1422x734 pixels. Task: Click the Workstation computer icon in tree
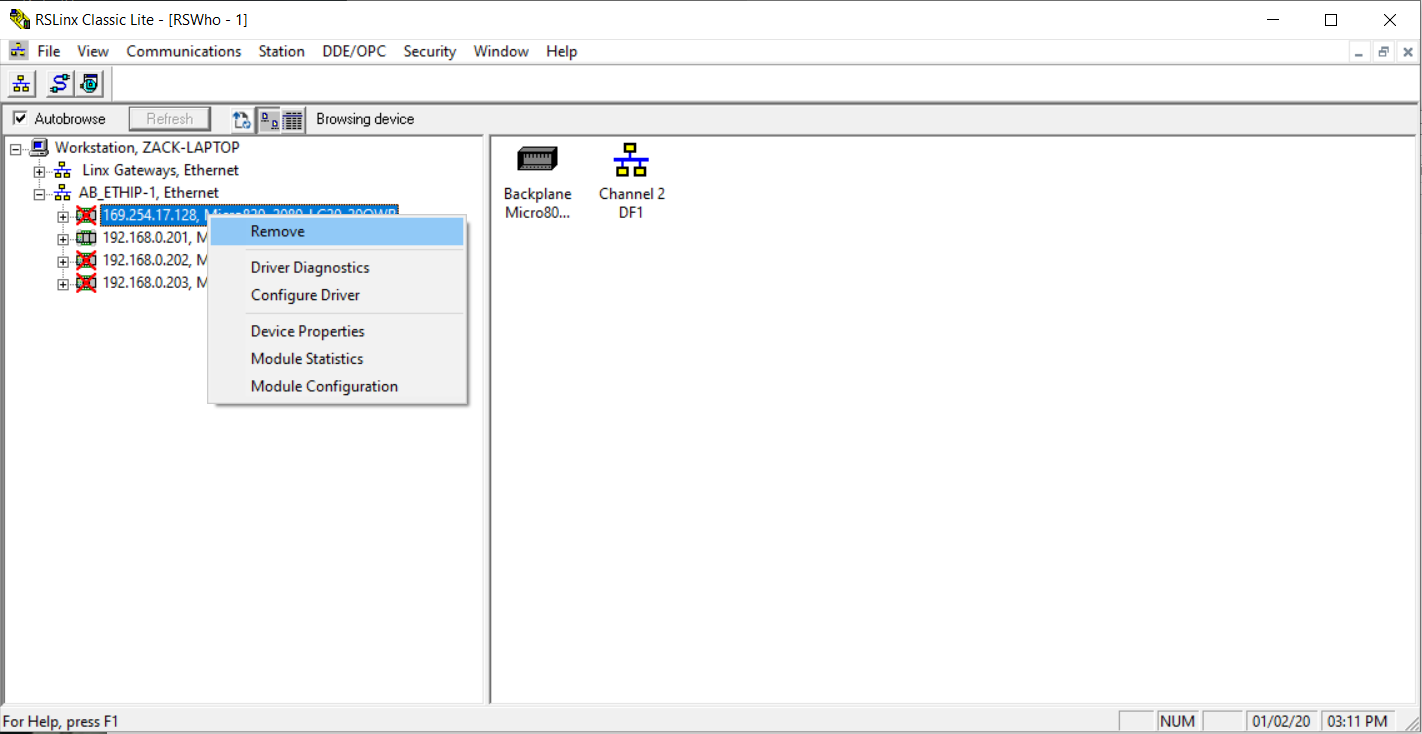(39, 148)
